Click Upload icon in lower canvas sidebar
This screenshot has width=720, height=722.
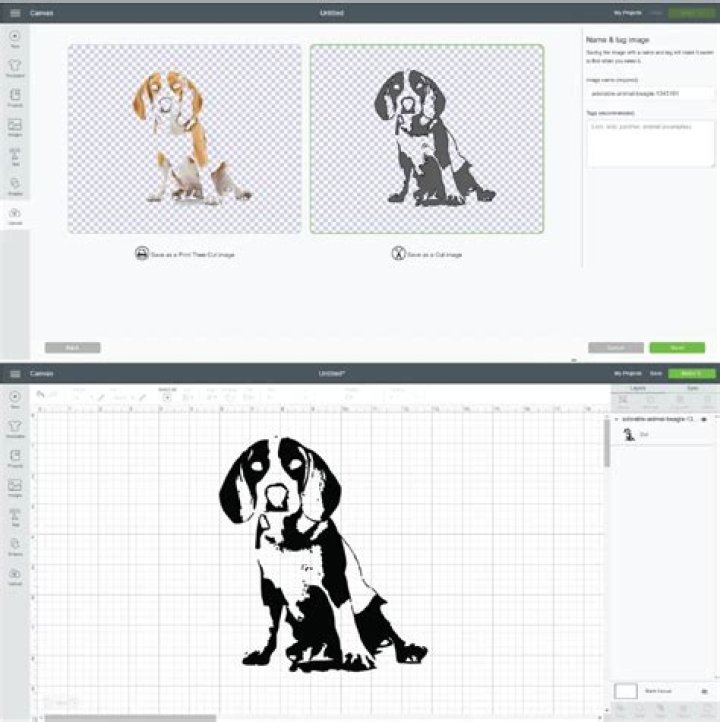pos(15,576)
